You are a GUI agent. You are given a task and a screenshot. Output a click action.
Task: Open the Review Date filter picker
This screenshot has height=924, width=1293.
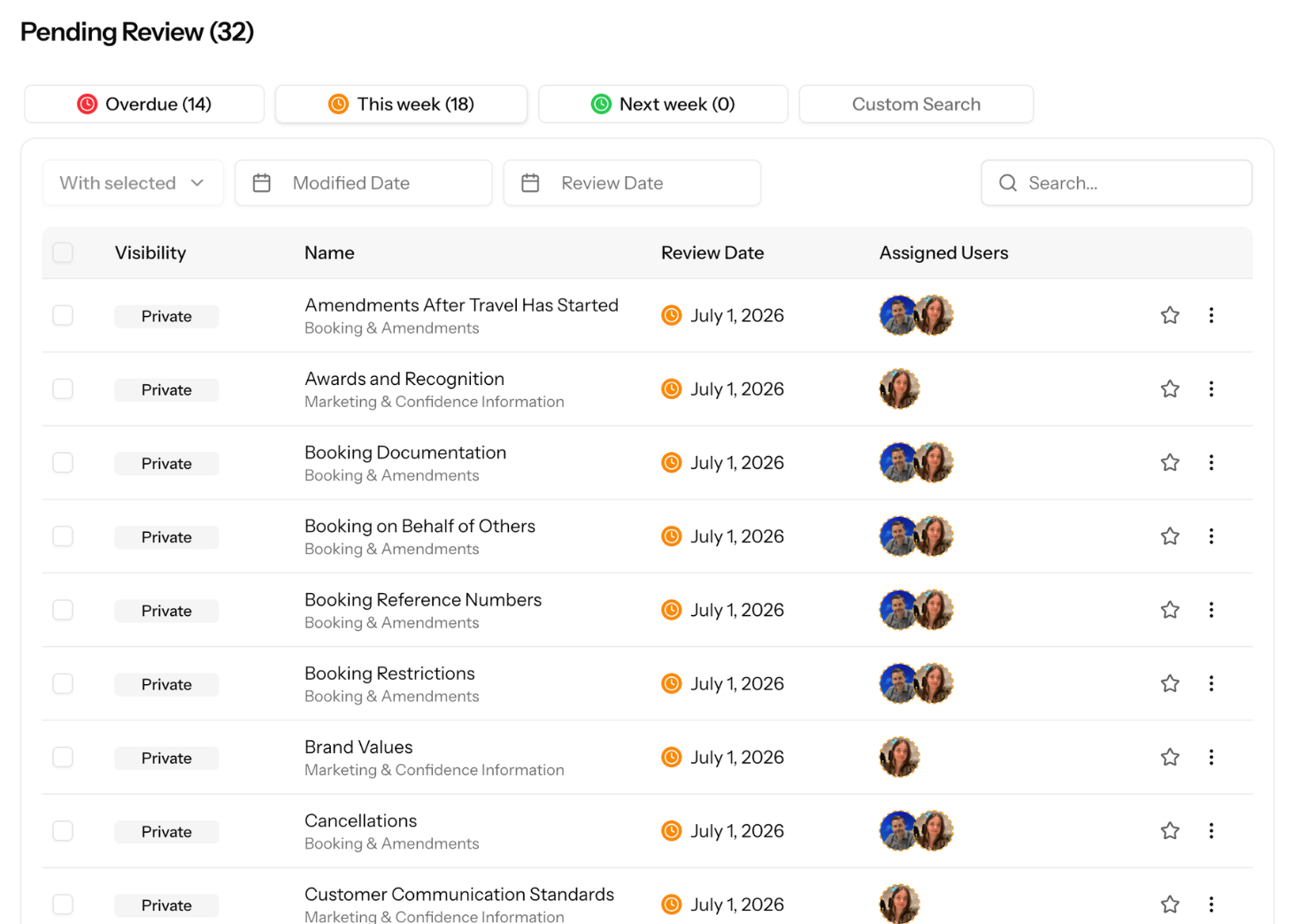632,183
